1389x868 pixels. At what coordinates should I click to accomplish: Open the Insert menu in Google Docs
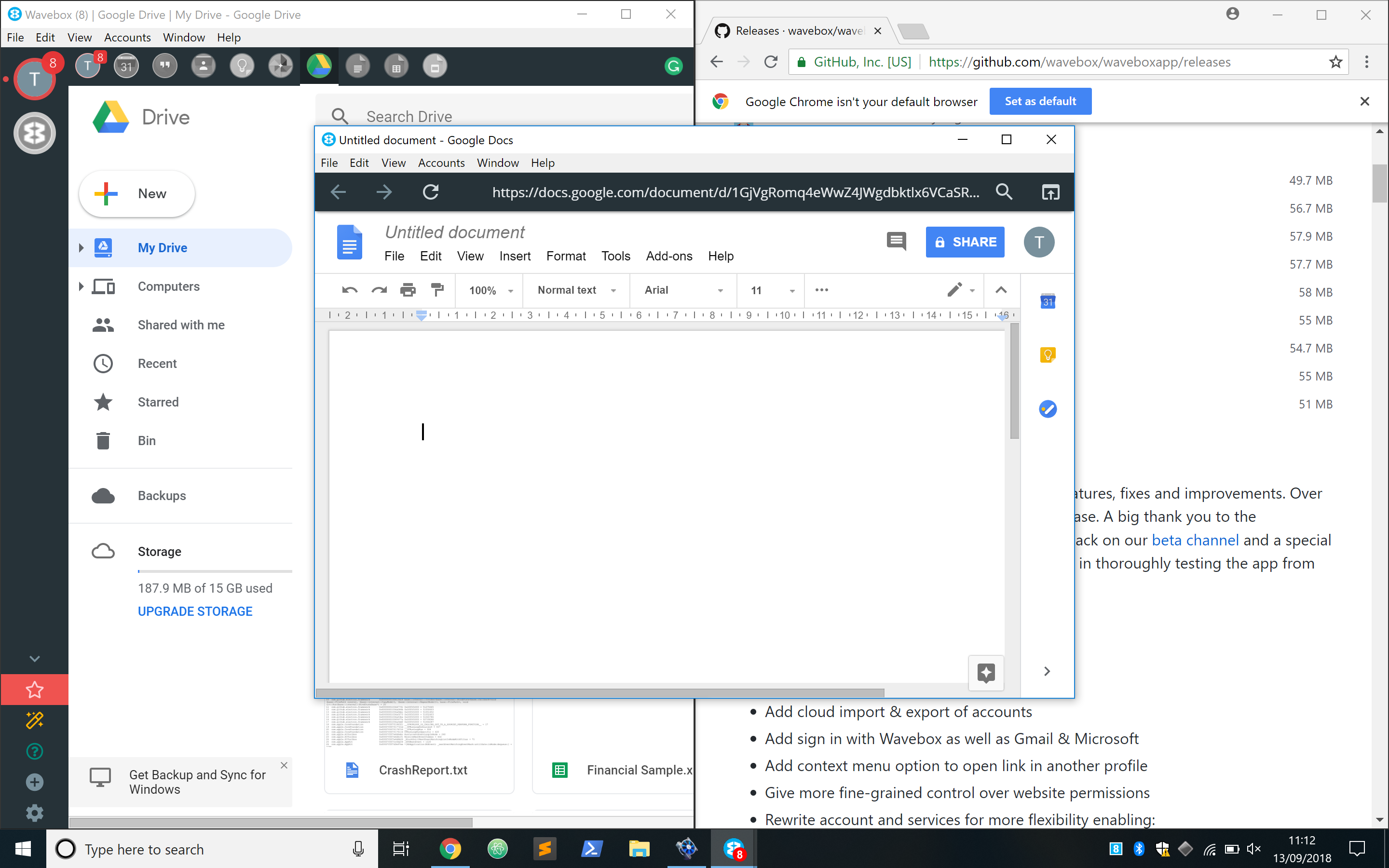click(x=514, y=256)
